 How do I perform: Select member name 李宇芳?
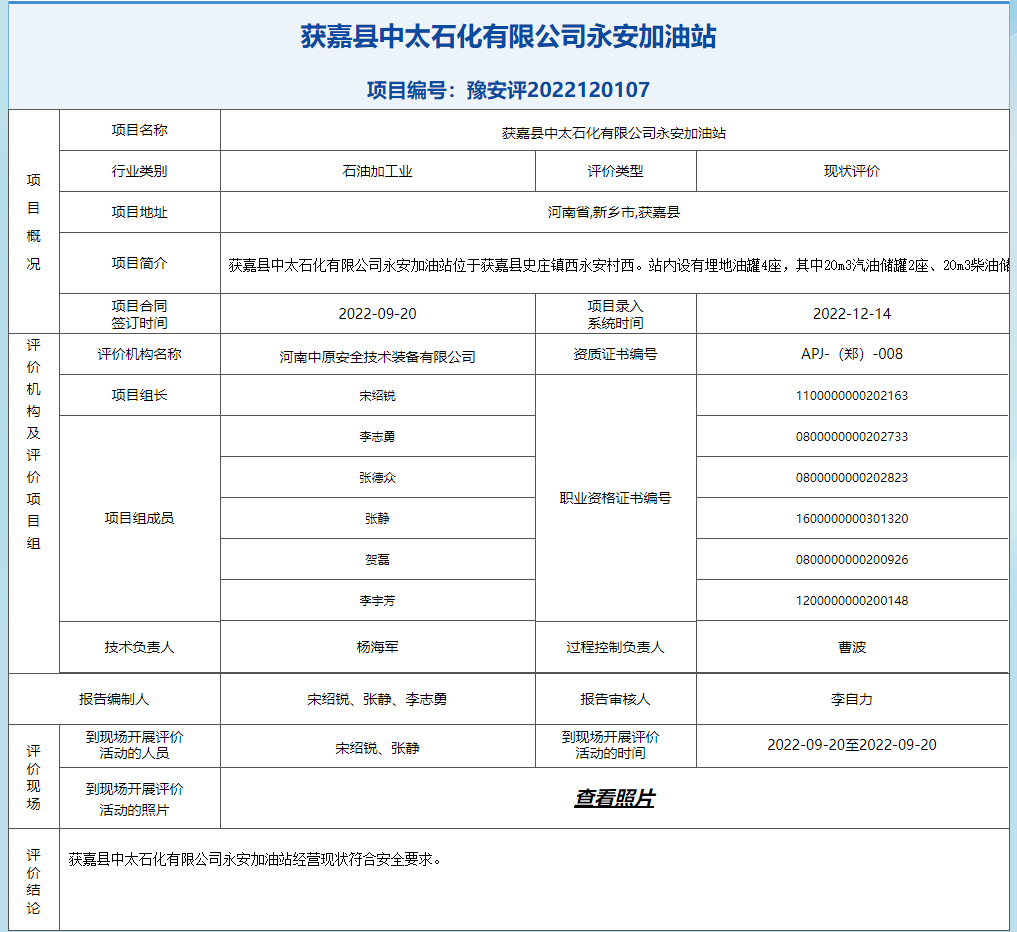coord(377,601)
